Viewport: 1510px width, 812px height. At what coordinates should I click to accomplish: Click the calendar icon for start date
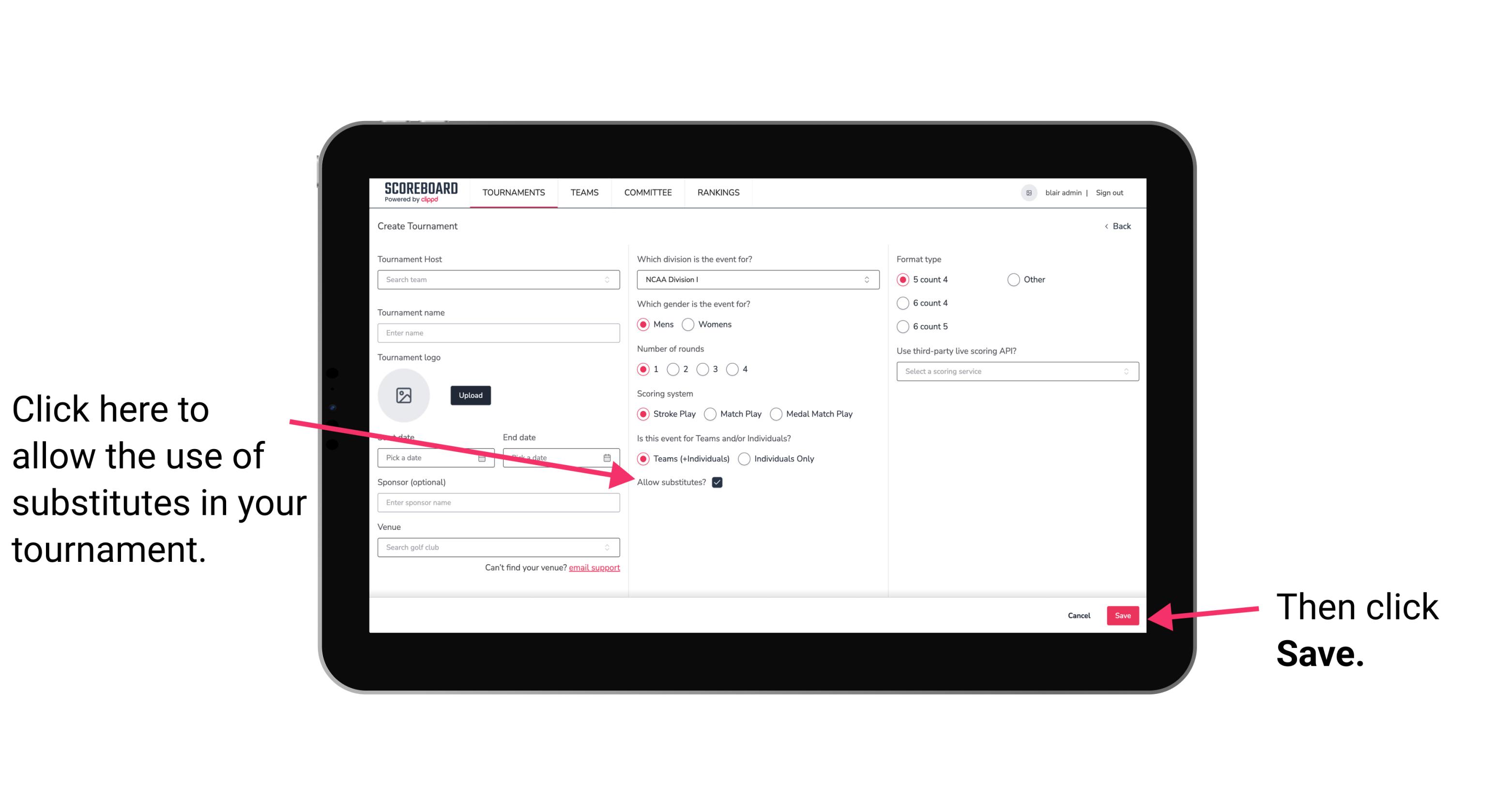coord(483,457)
